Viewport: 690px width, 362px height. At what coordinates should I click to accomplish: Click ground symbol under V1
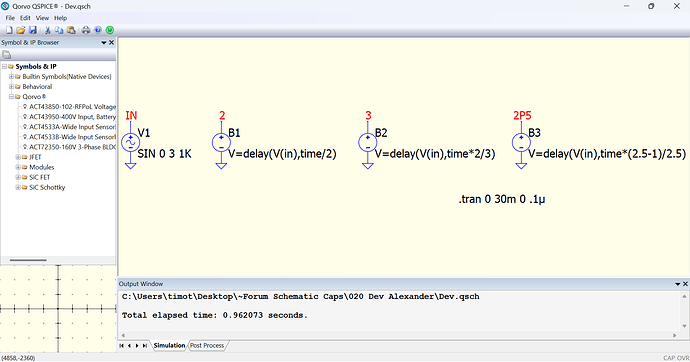[x=131, y=165]
